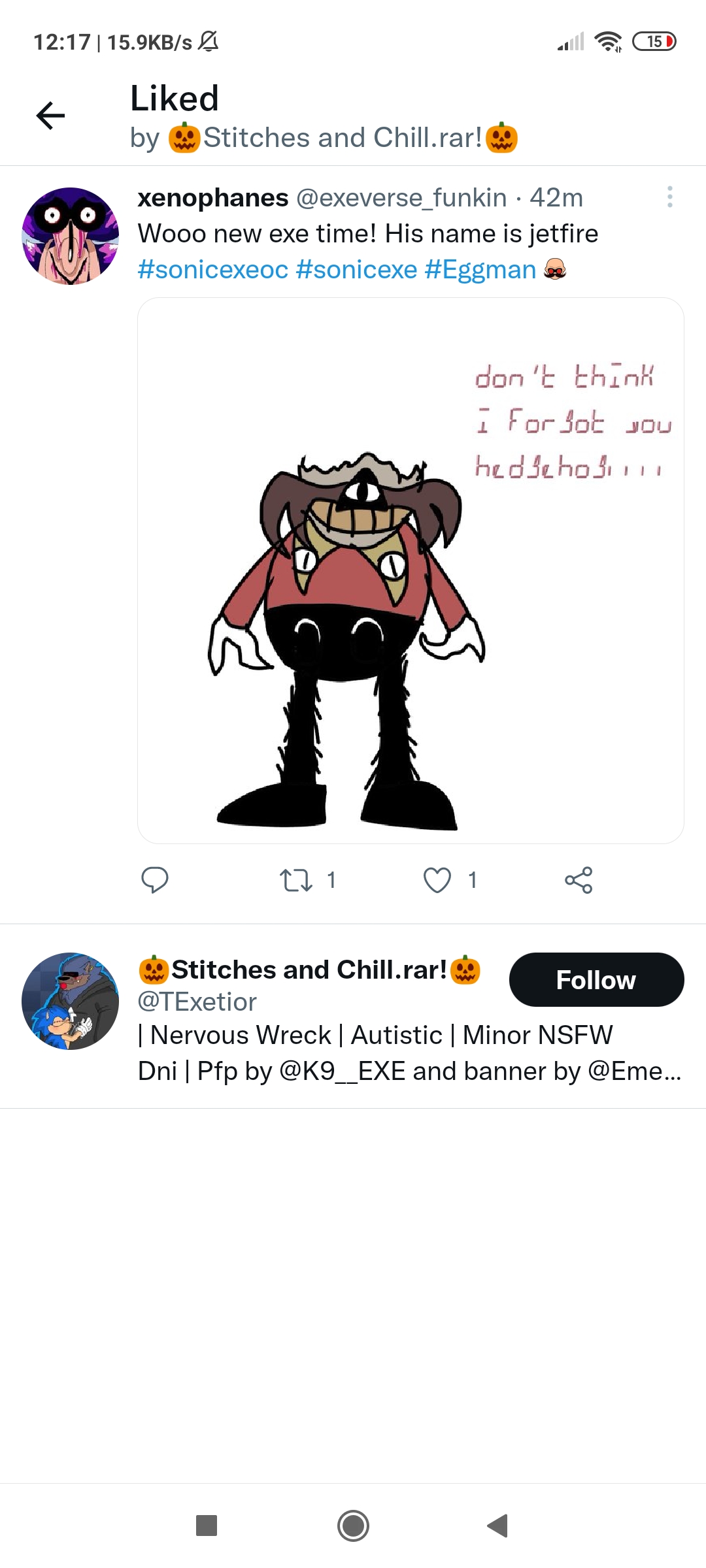
Task: Open the @TExetior handle
Action: pyautogui.click(x=197, y=1002)
